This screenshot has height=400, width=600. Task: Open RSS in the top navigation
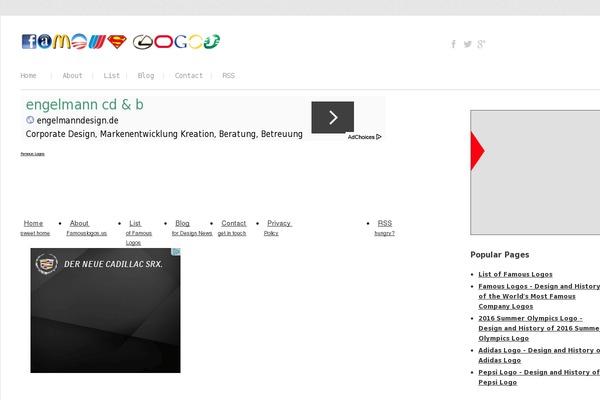pos(228,75)
